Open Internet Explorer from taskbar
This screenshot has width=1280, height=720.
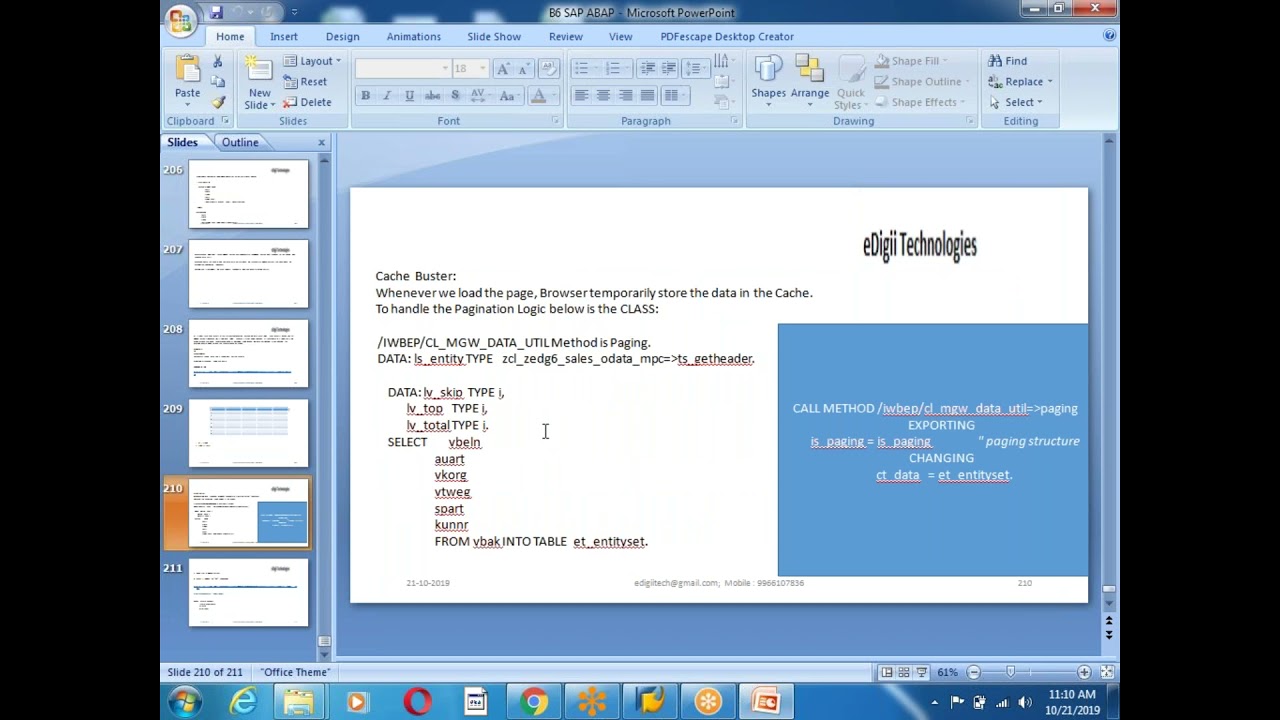[x=243, y=702]
